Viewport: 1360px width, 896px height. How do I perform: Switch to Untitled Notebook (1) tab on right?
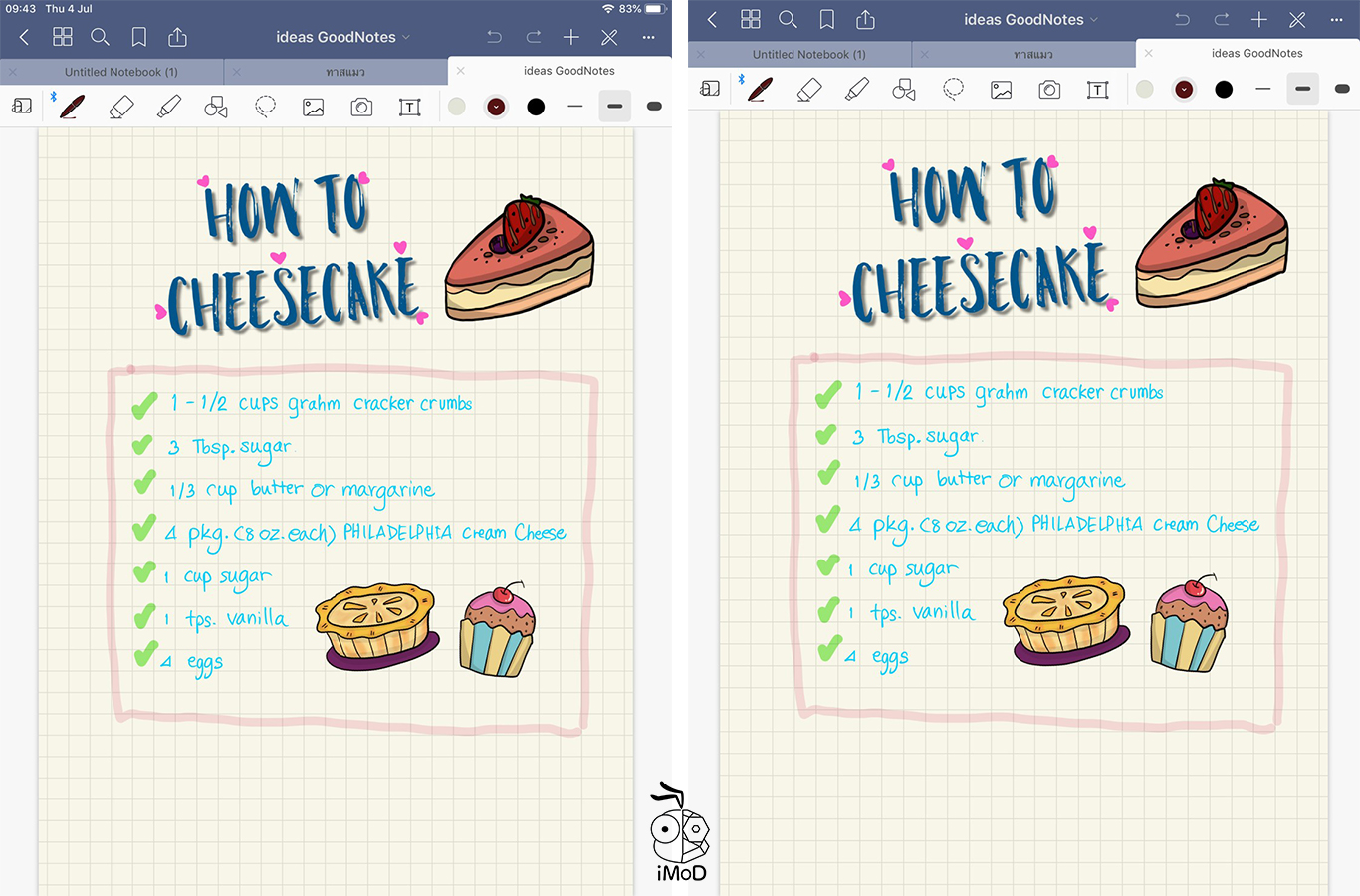pos(808,54)
